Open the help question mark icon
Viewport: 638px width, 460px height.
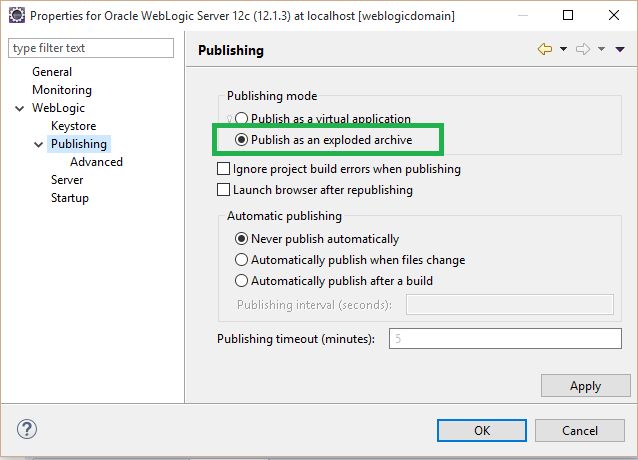point(27,429)
